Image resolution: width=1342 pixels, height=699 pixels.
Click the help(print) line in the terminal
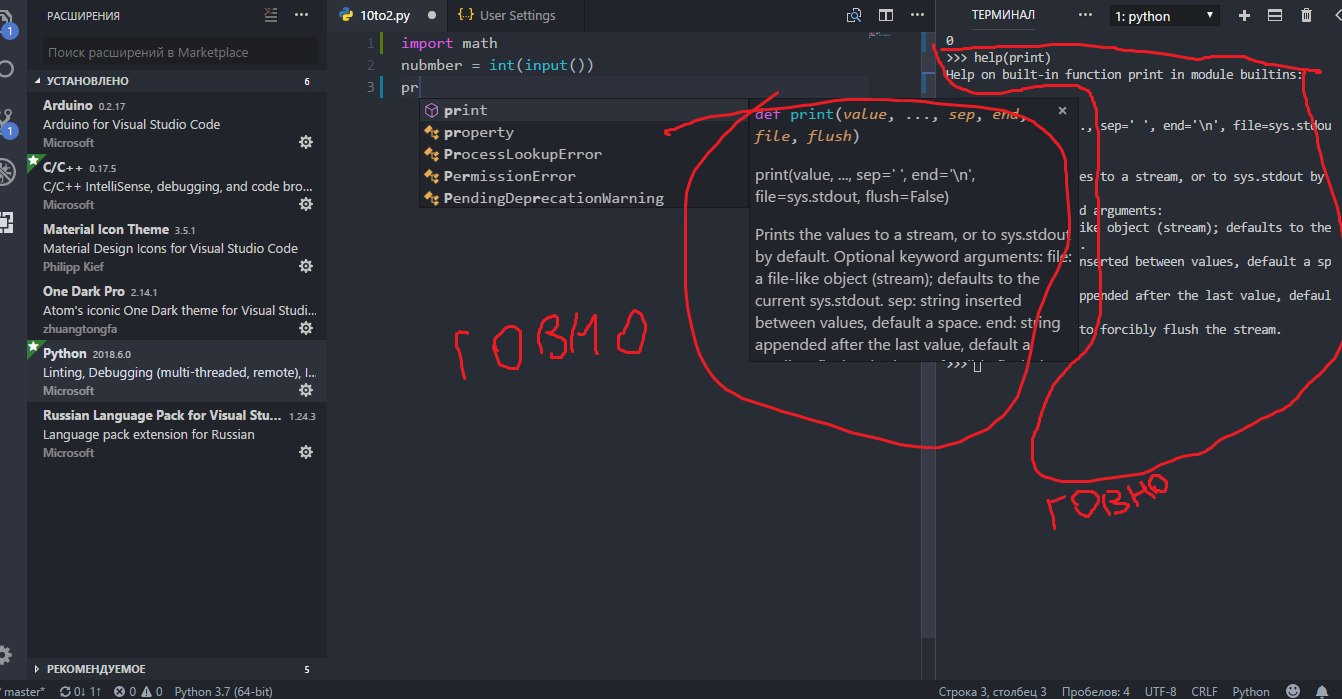[998, 58]
